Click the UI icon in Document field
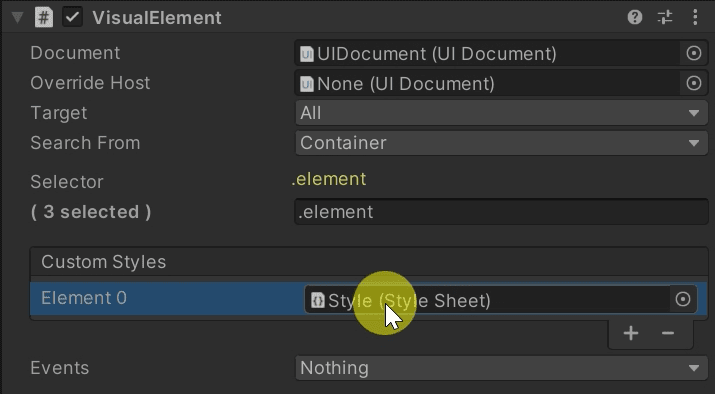Viewport: 715px width, 394px height. coord(307,54)
